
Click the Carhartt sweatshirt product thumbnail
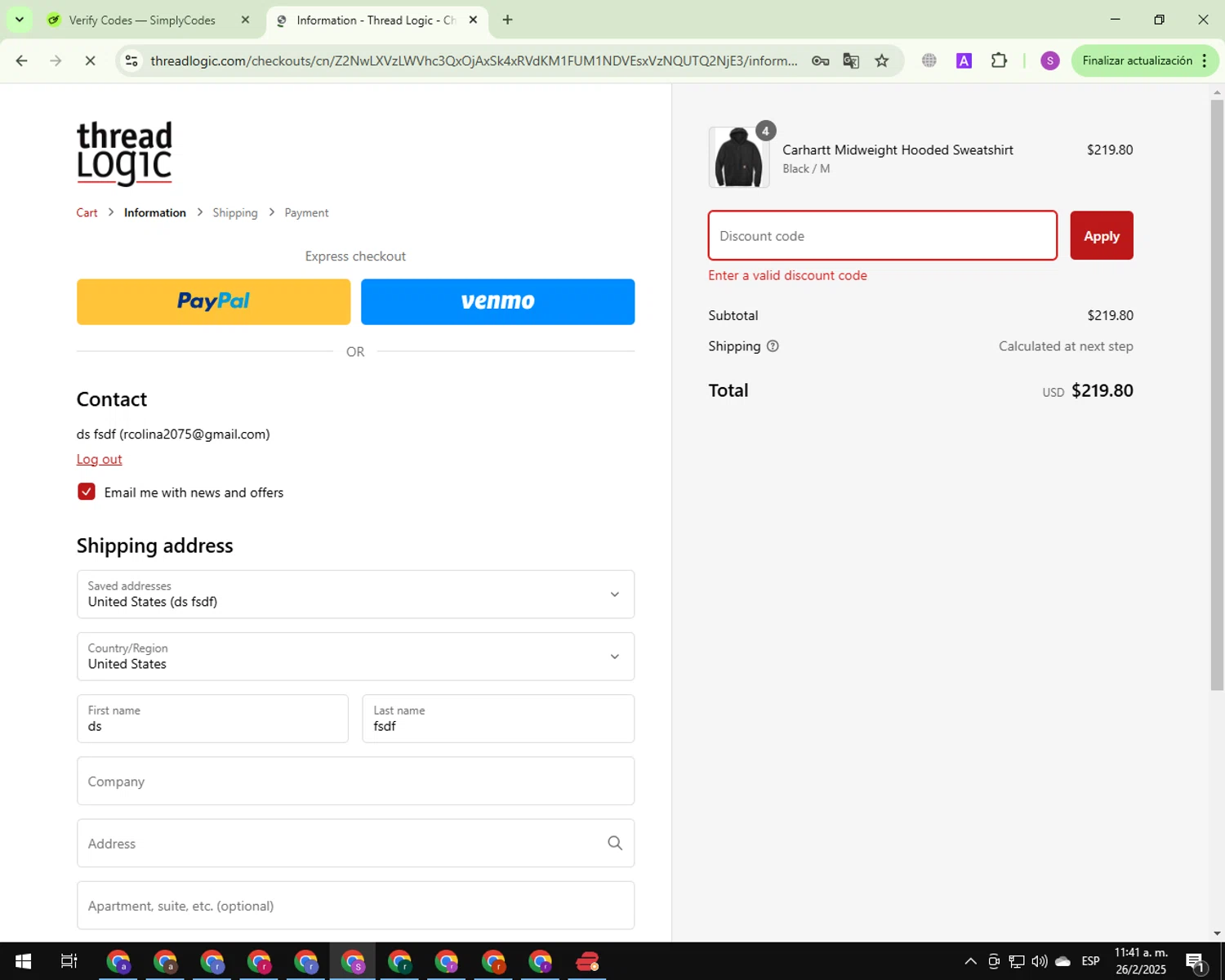click(739, 158)
